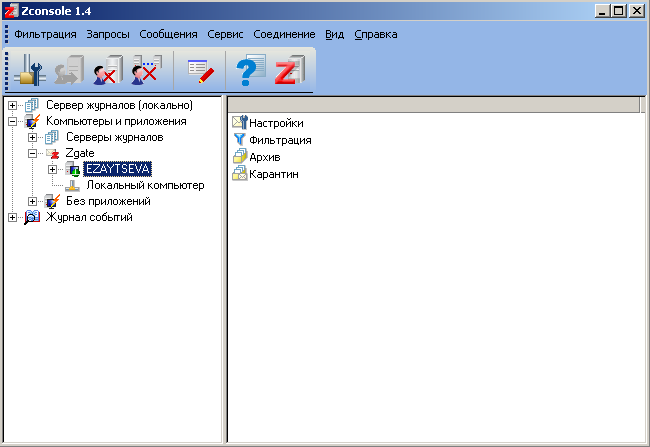Viewport: 650px width, 447px height.
Task: Click the remove user from server icon
Action: coord(108,70)
